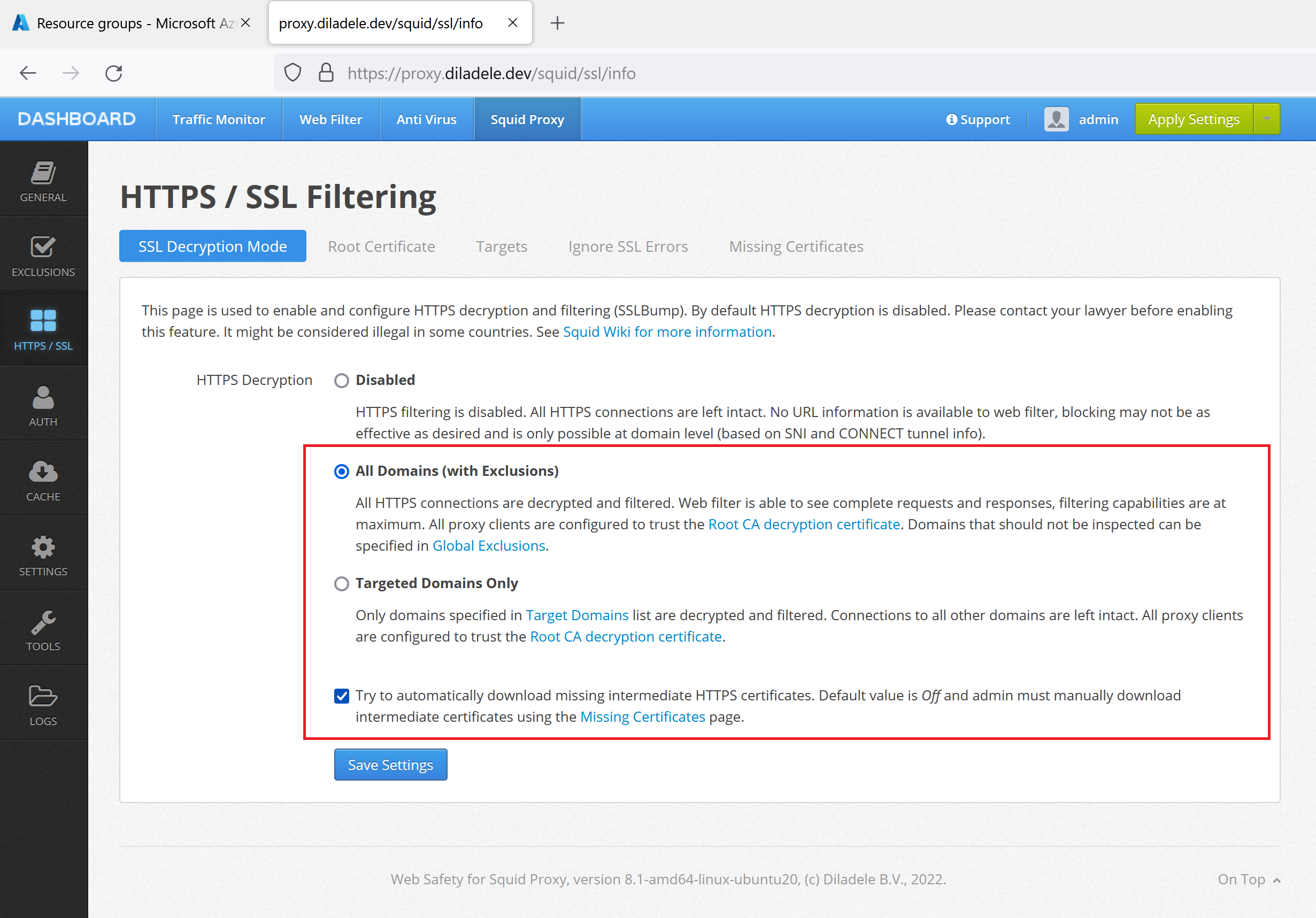Open the Squid Proxy menu

(527, 119)
